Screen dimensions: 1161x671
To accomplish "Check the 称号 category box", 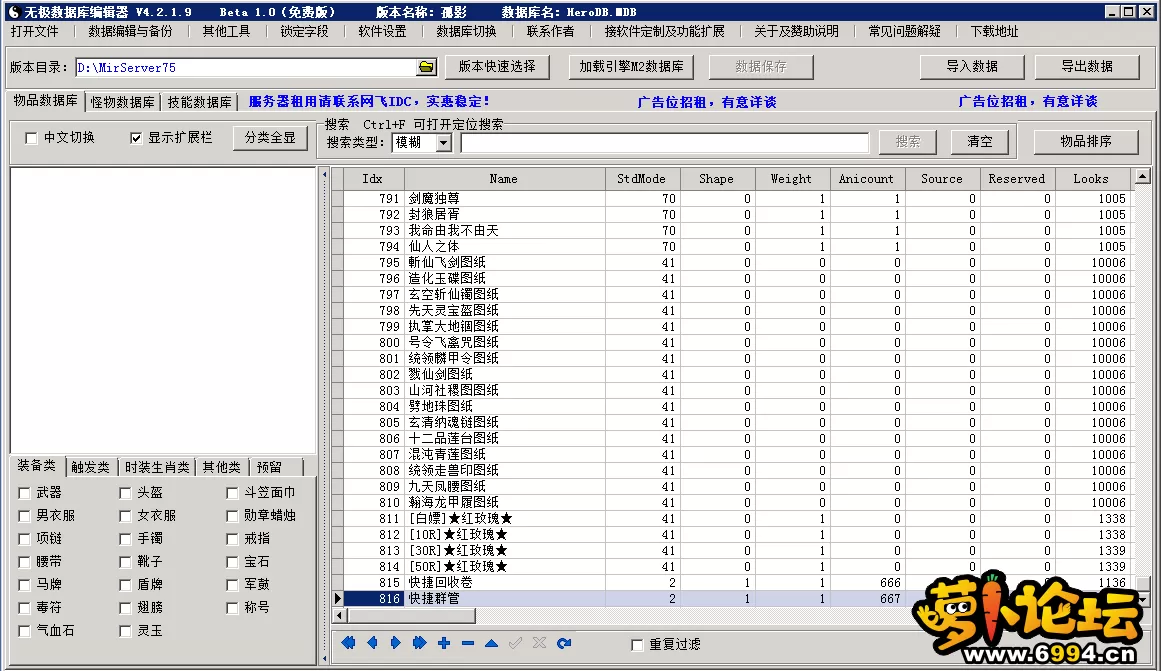I will (x=232, y=608).
